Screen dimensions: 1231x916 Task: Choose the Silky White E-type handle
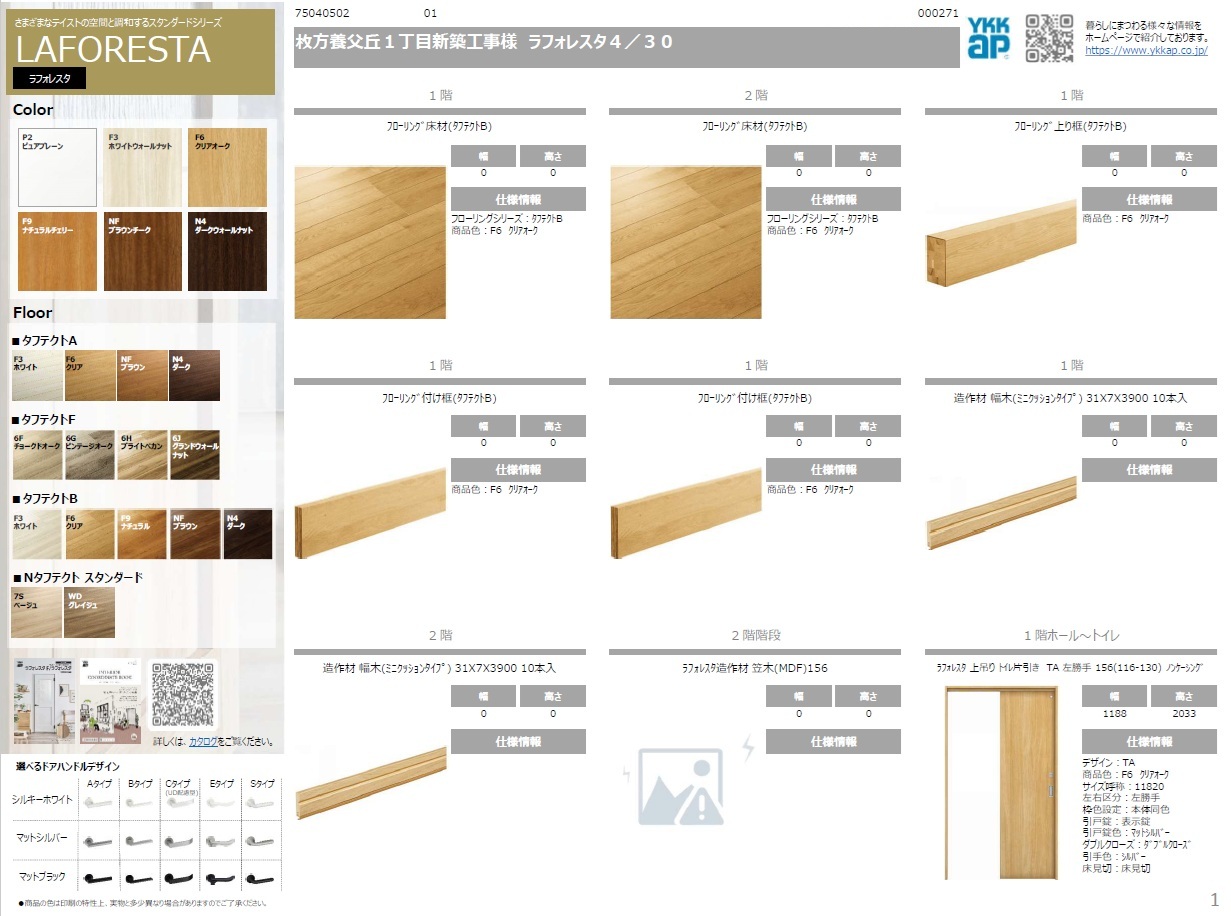click(219, 803)
